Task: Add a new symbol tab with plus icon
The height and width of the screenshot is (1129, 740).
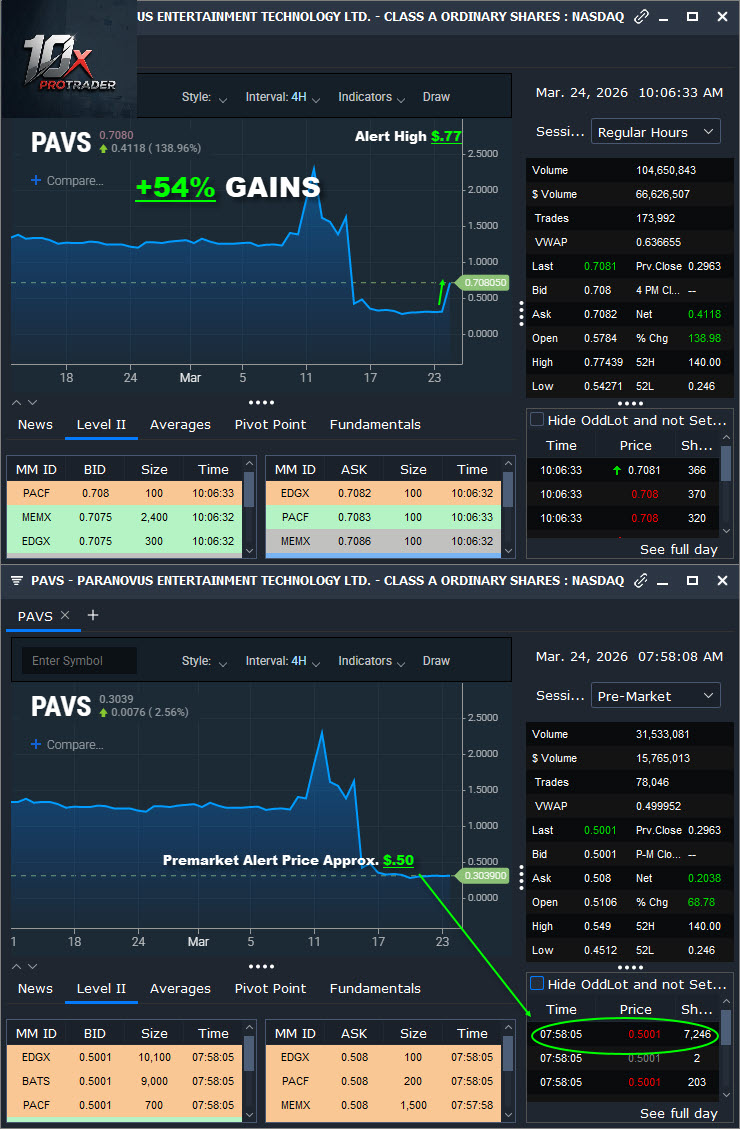Action: pyautogui.click(x=93, y=615)
